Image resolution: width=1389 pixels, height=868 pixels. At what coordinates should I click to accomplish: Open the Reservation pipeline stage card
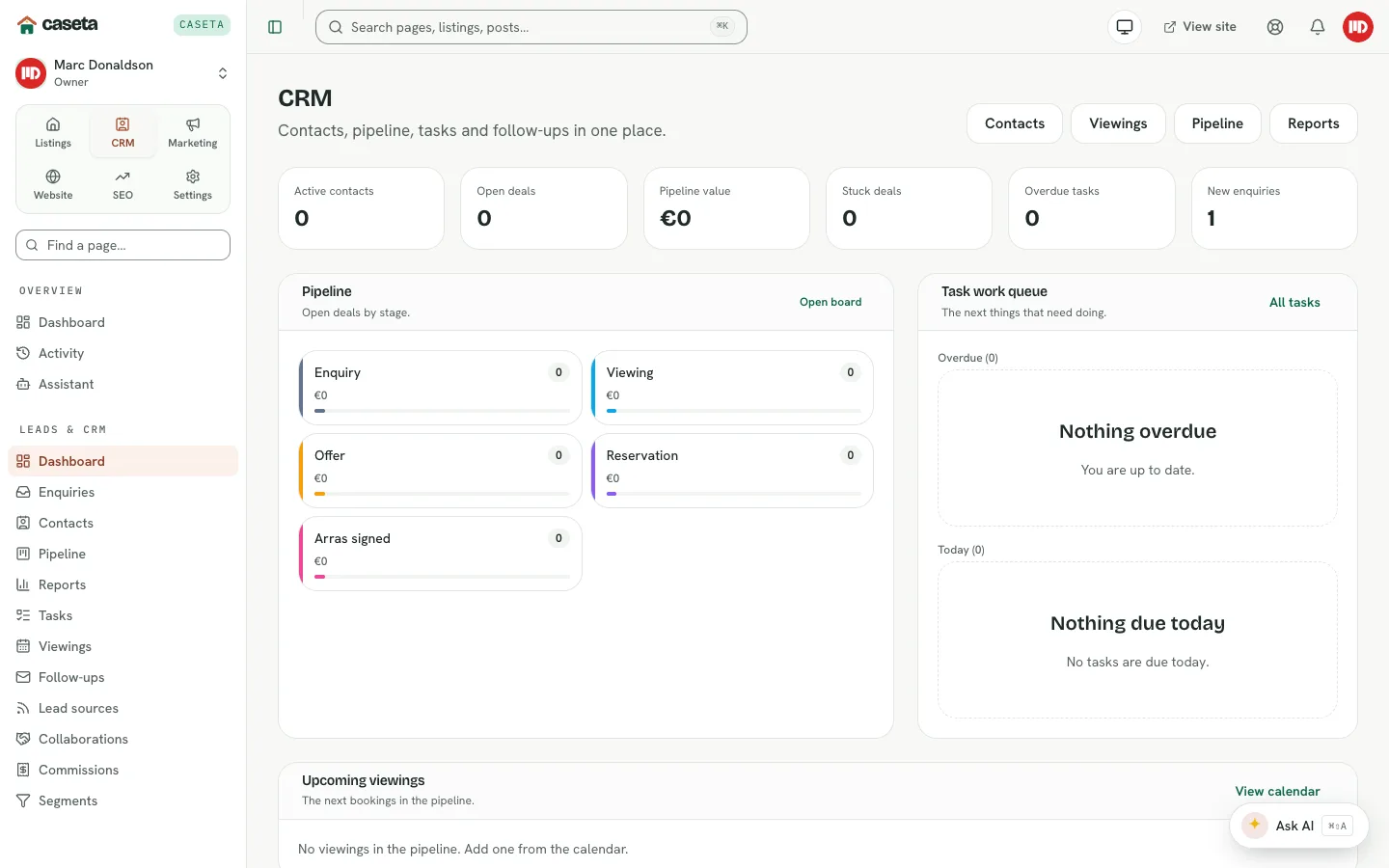click(x=732, y=471)
